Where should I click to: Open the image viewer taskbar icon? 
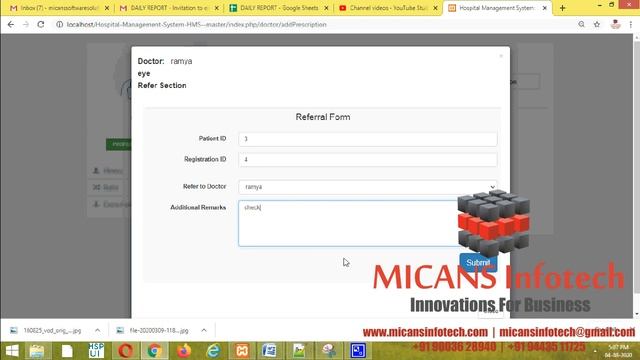click(299, 351)
